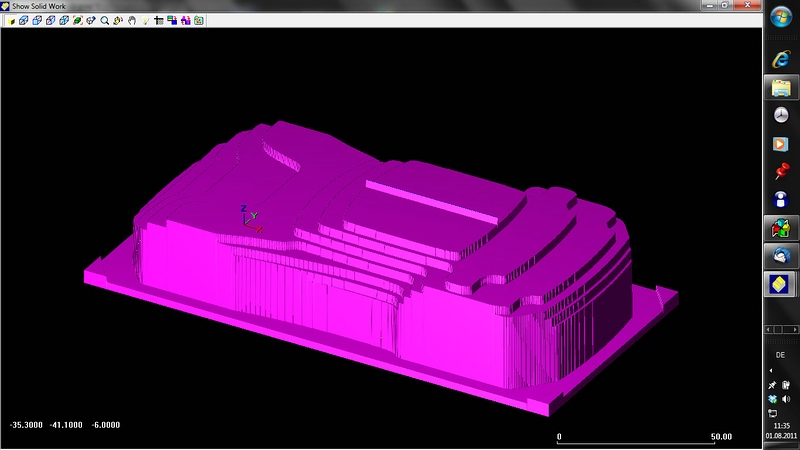Open Windows Media Player from taskbar

(x=781, y=144)
